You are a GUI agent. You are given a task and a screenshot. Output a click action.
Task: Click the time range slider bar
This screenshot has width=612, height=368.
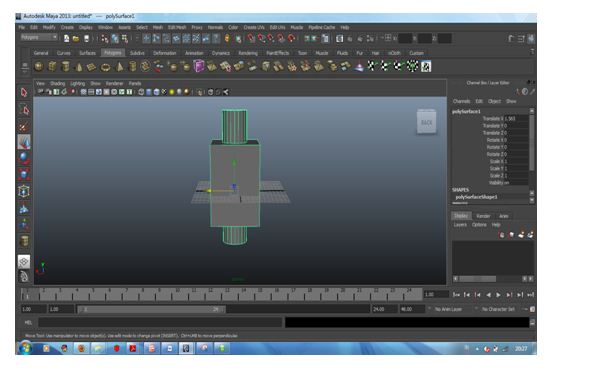point(151,309)
